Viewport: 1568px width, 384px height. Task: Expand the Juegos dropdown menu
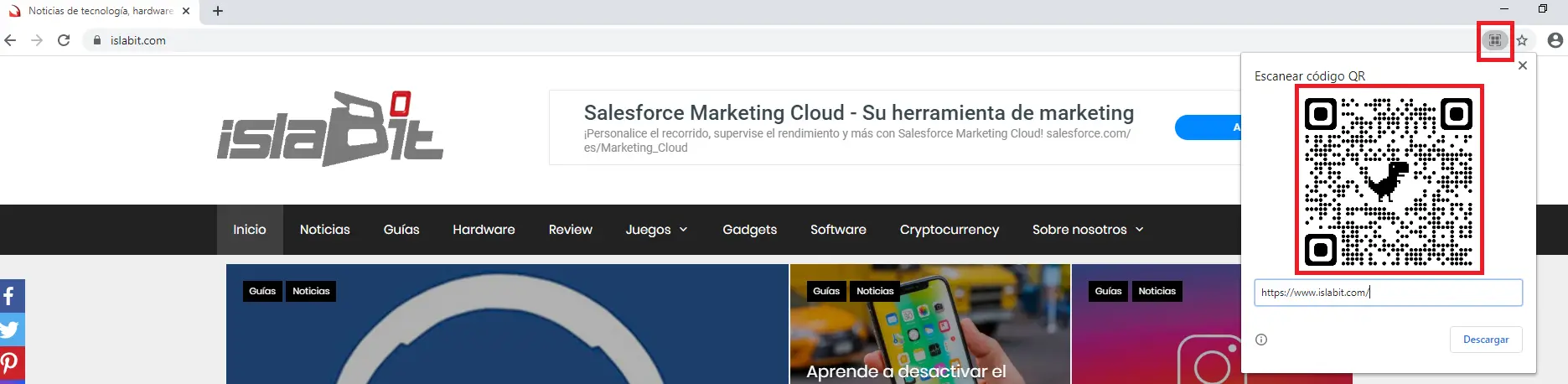click(x=657, y=230)
